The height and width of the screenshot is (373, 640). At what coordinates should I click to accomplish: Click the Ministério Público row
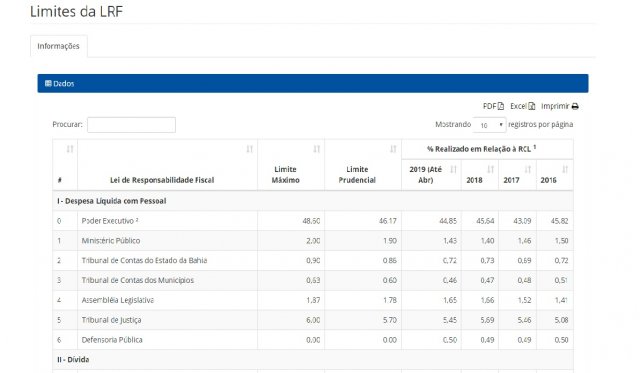(x=313, y=240)
